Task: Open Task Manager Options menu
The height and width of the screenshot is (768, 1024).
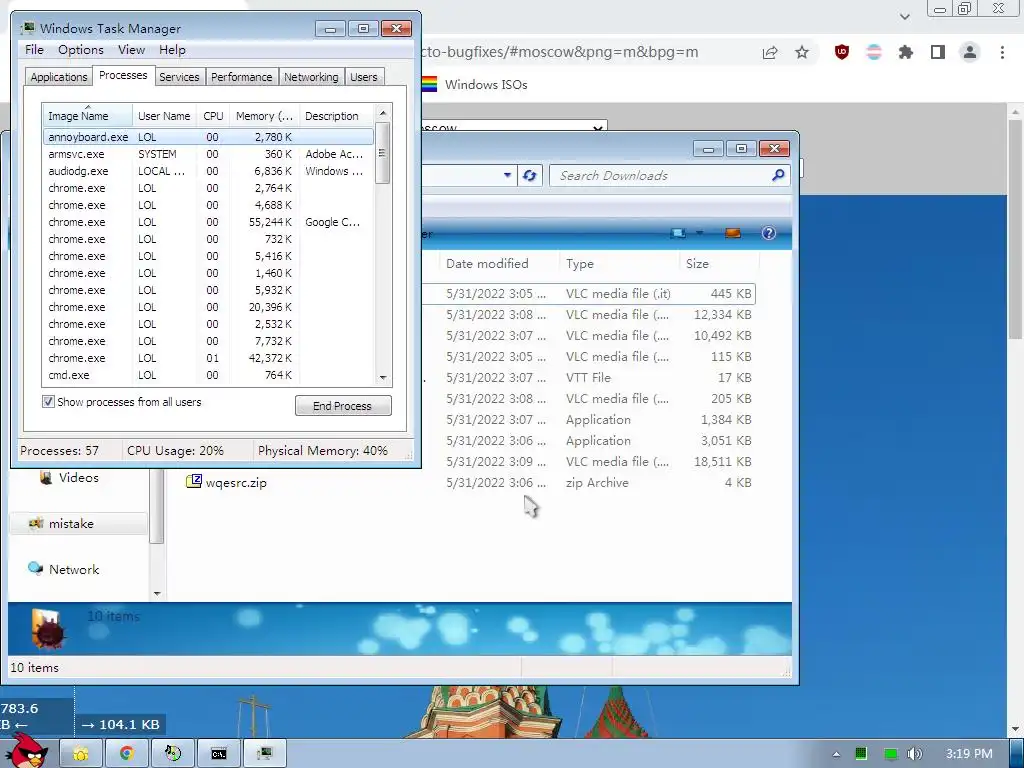Action: [81, 50]
